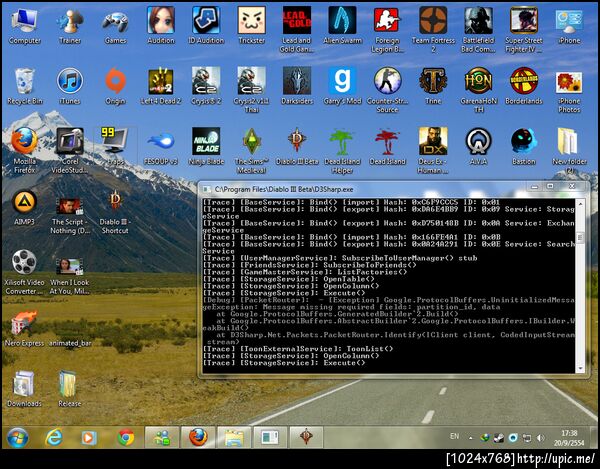The width and height of the screenshot is (600, 469).
Task: Open the iPhone desktop icon
Action: point(569,25)
